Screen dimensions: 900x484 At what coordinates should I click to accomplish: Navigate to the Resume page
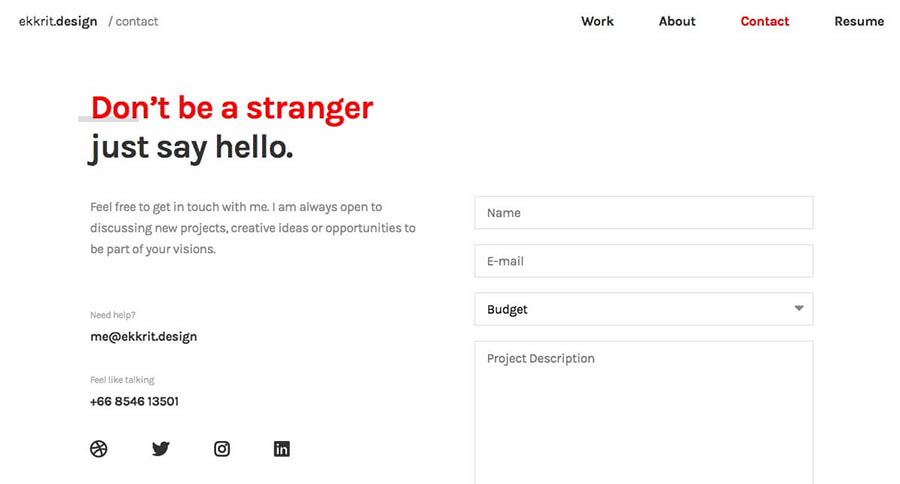pyautogui.click(x=859, y=21)
